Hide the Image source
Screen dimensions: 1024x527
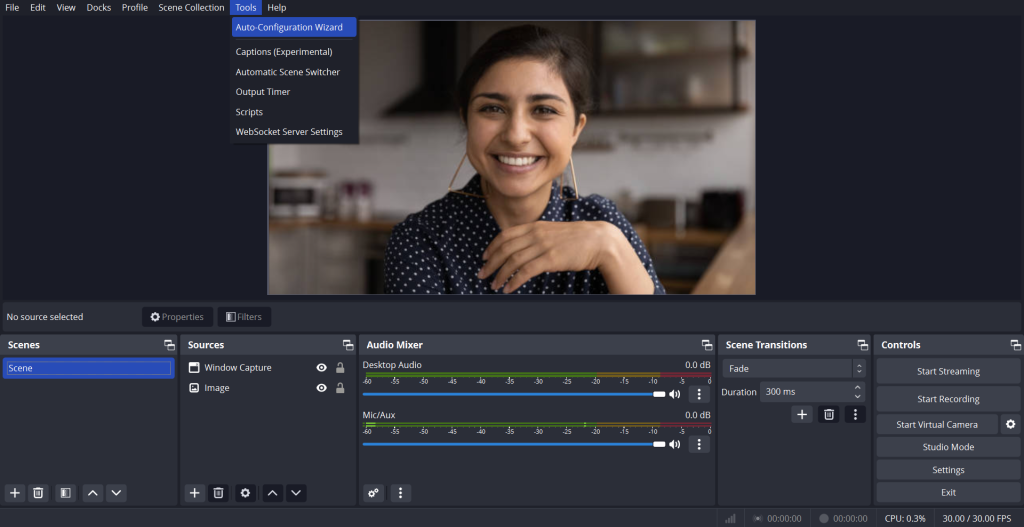[x=321, y=388]
